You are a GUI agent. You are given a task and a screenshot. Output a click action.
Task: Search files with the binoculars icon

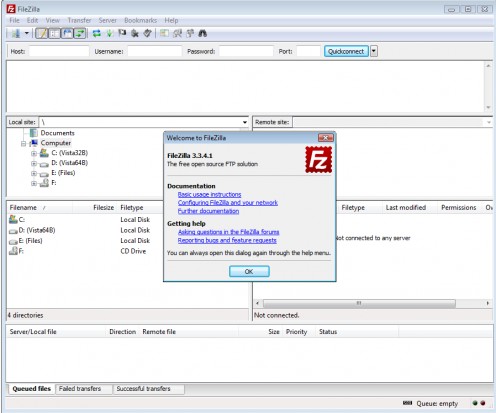point(203,33)
